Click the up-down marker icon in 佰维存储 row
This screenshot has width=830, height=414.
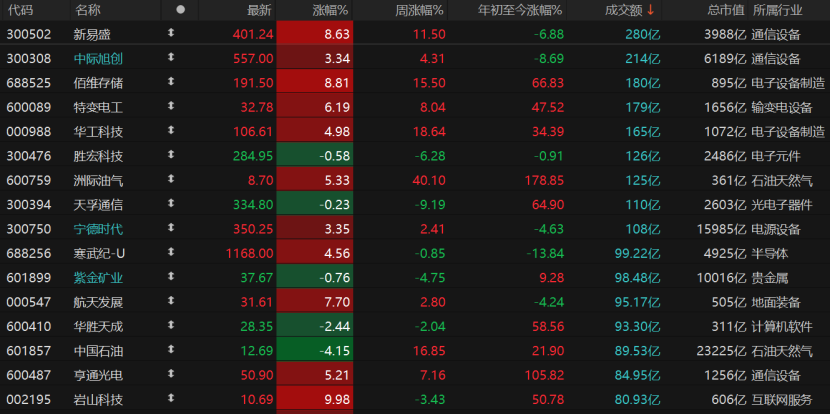pos(170,82)
